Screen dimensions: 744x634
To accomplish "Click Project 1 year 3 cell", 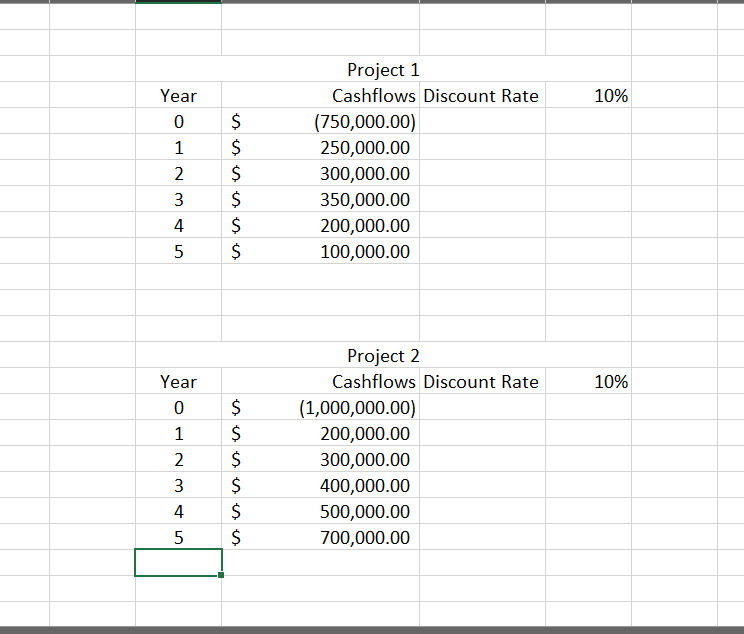I will point(178,199).
